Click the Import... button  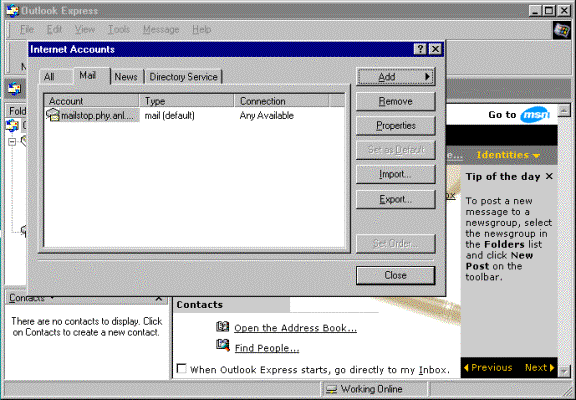point(396,174)
